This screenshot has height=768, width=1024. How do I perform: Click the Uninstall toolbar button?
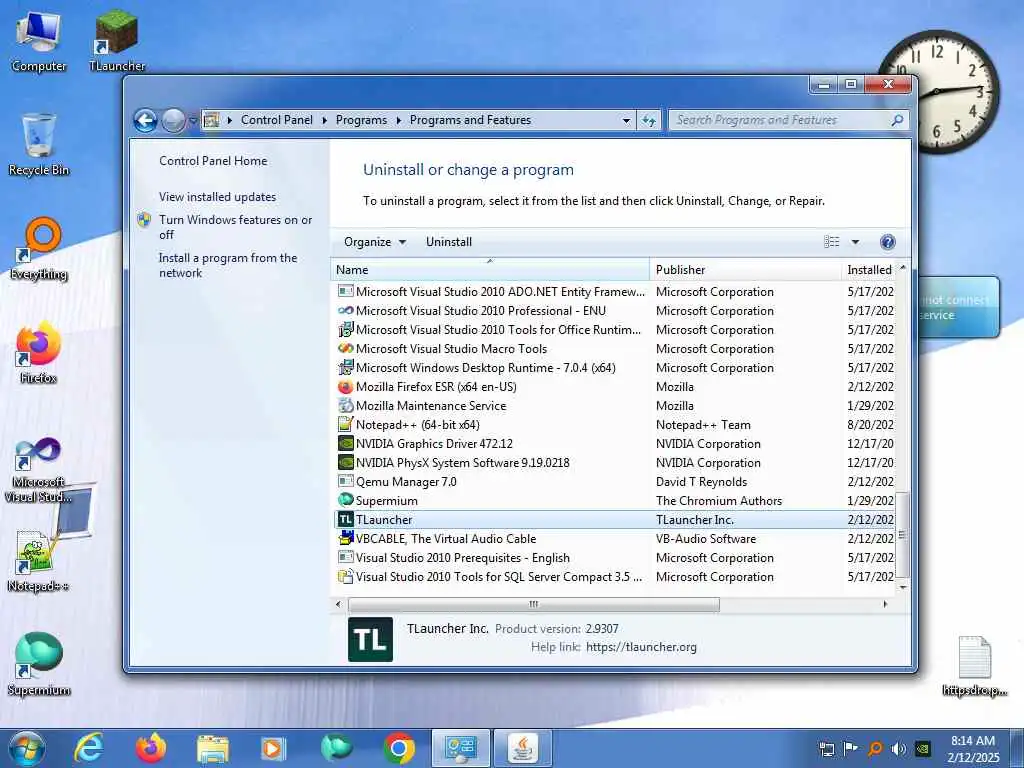449,242
